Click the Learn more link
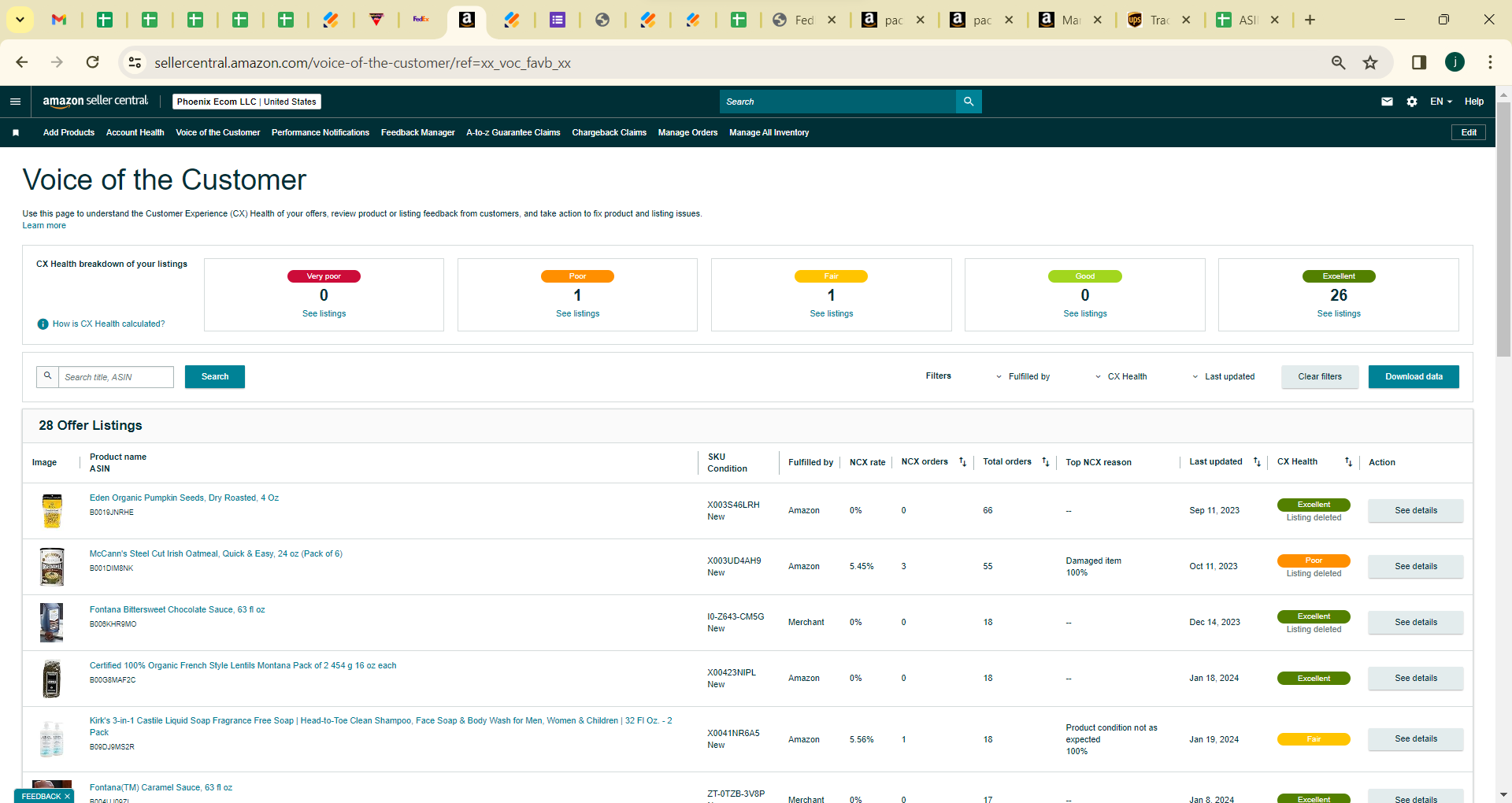Screen dimensions: 1512x803 44,226
